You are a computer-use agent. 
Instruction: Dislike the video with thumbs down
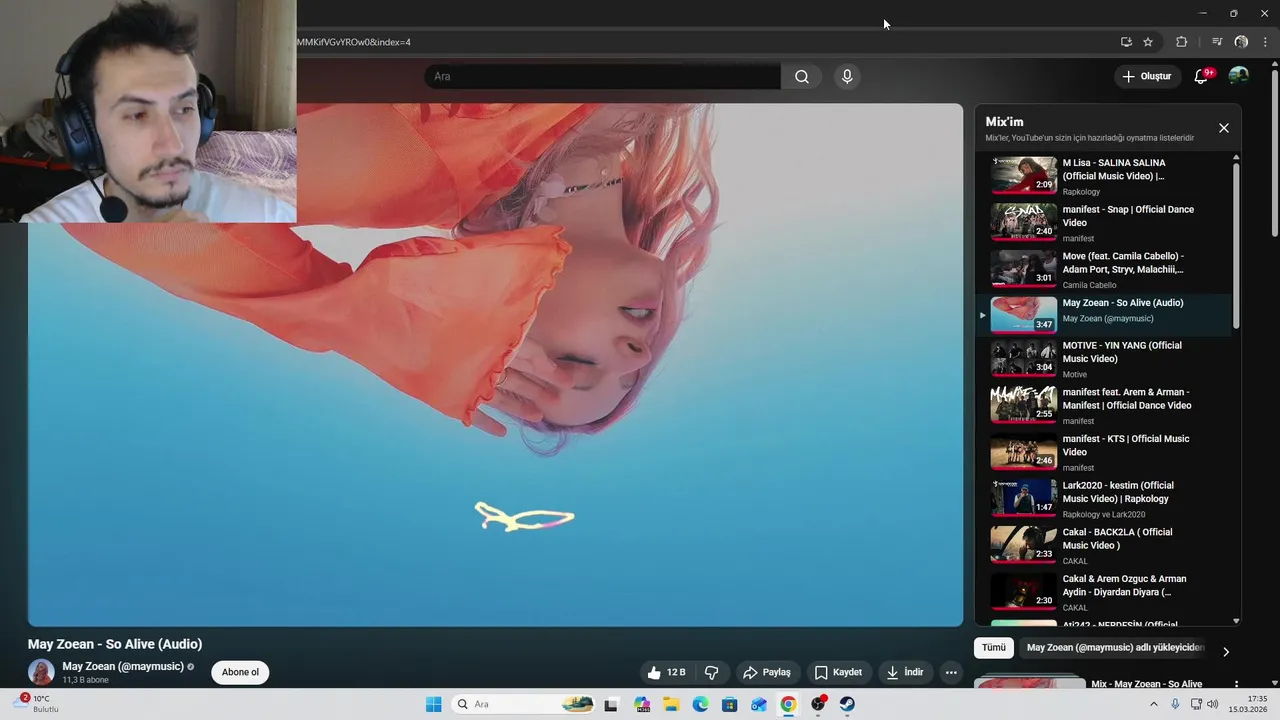pos(712,673)
